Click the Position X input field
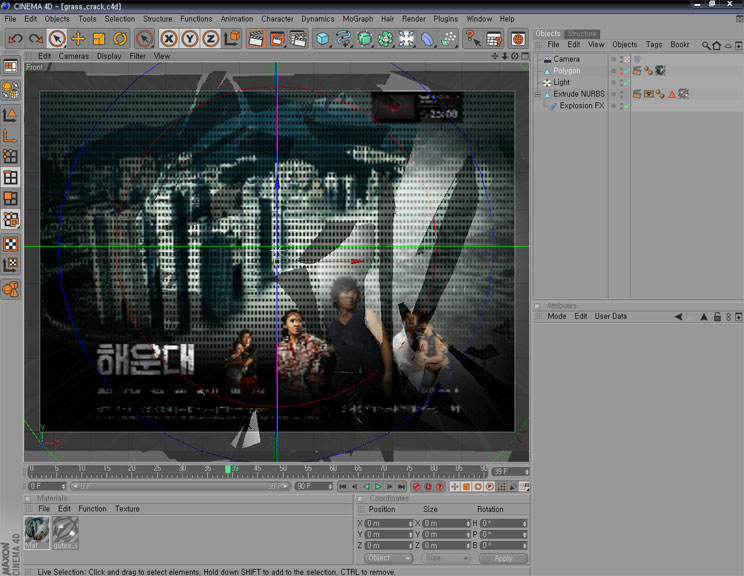 pos(389,523)
